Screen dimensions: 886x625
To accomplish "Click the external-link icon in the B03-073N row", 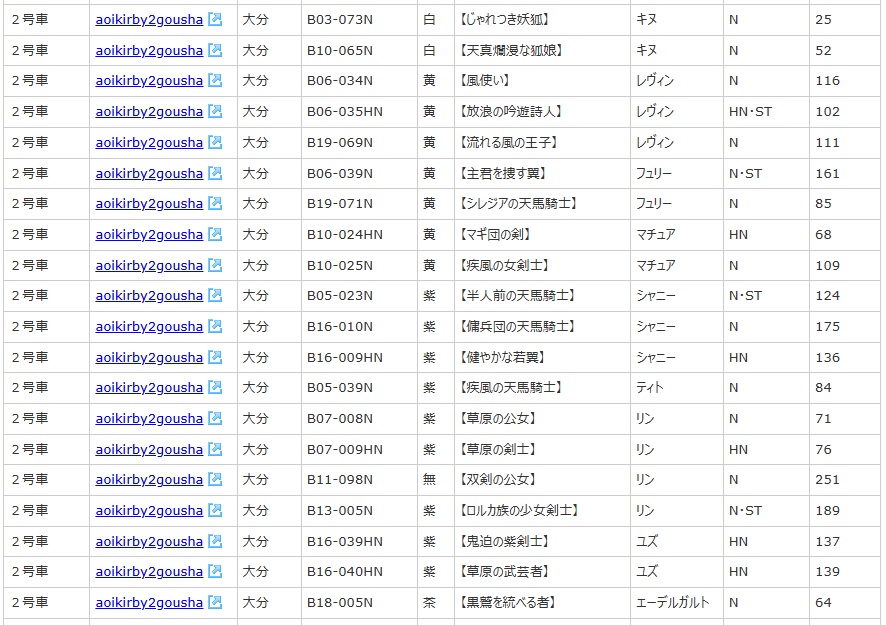I will (x=215, y=19).
